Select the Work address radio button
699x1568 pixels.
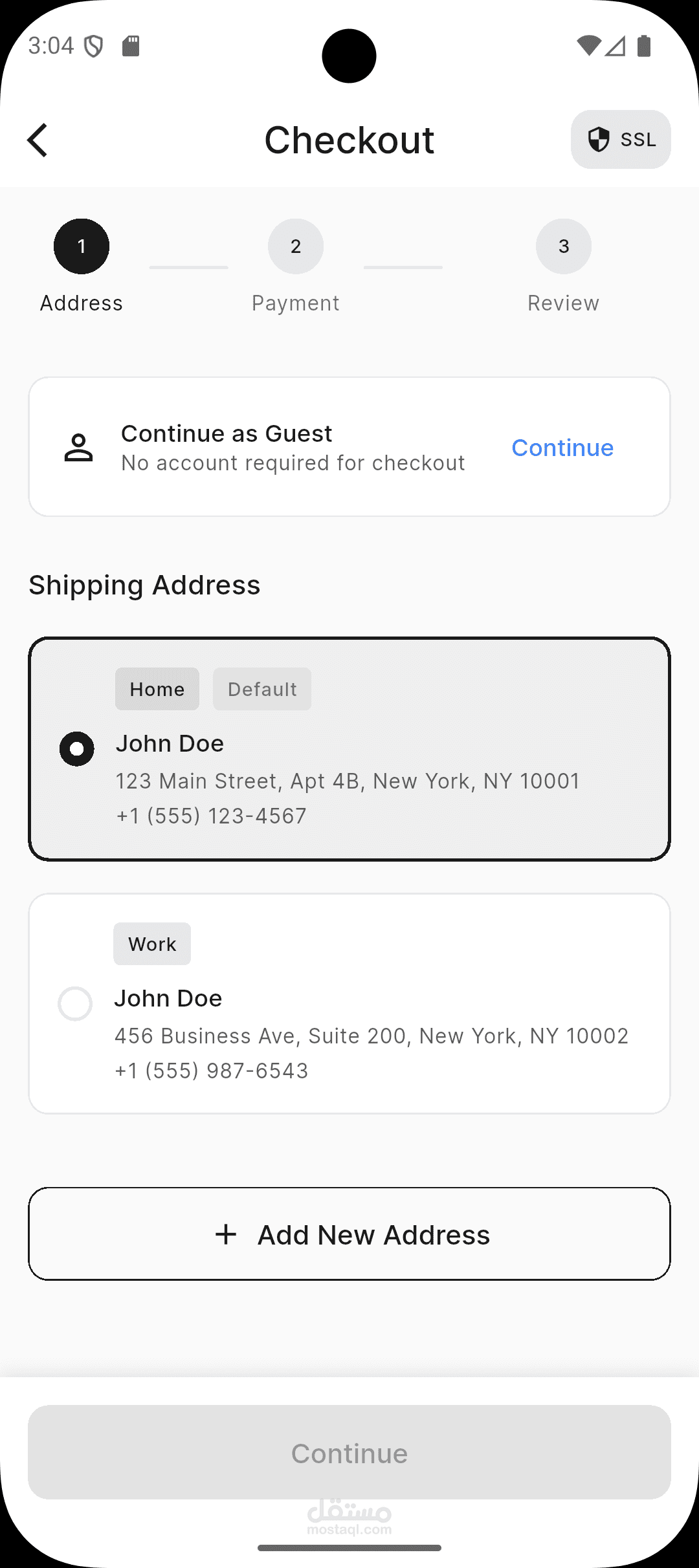point(75,1003)
